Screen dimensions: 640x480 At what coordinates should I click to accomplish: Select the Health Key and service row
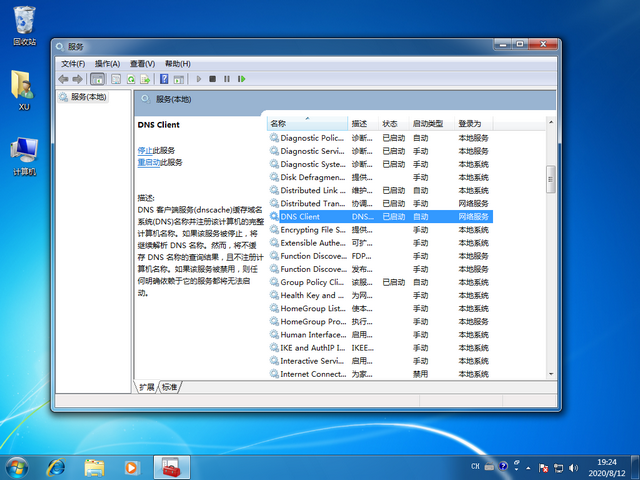(x=380, y=295)
